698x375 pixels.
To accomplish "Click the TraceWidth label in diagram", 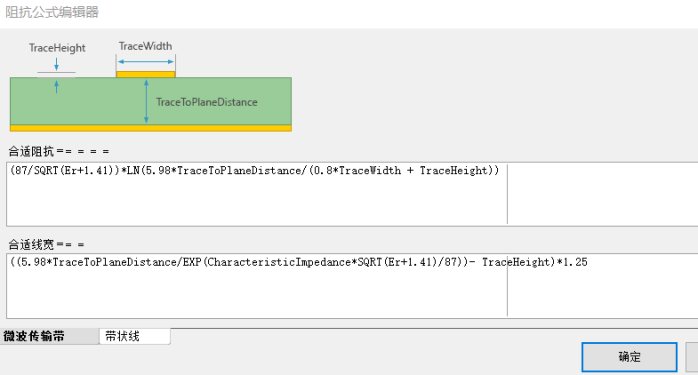I will tap(145, 46).
